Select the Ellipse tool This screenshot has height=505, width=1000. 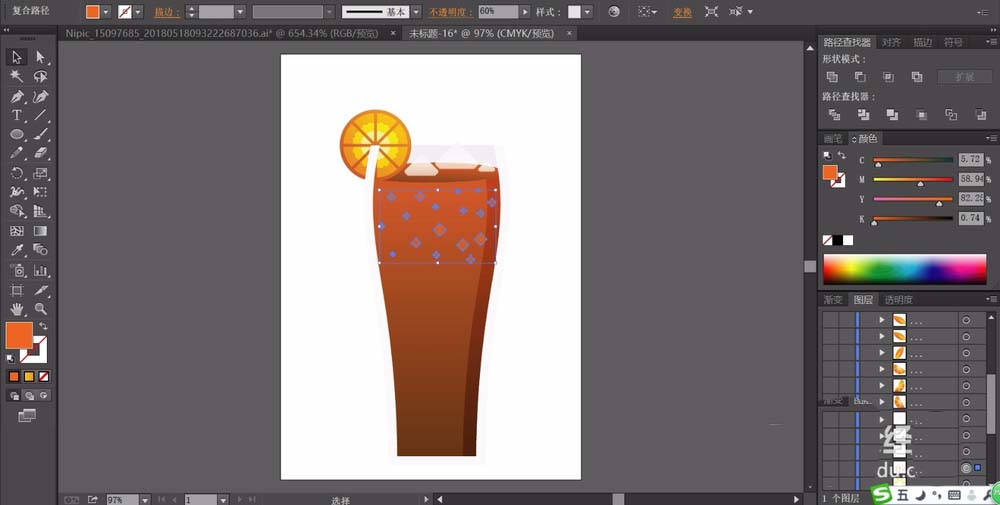(17, 135)
